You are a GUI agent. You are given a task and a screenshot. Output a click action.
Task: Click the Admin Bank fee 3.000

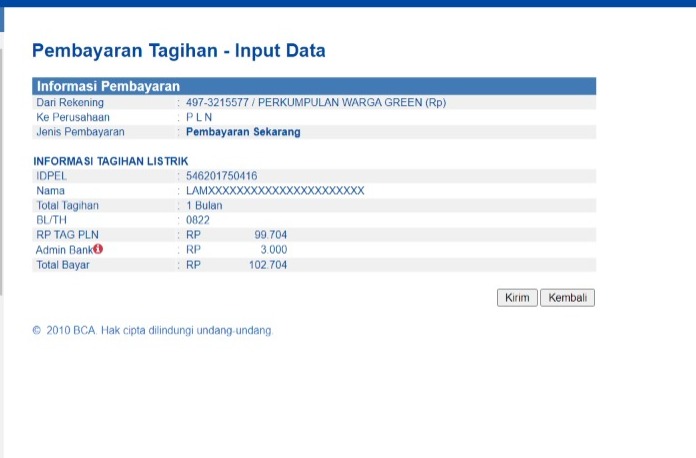[273, 250]
